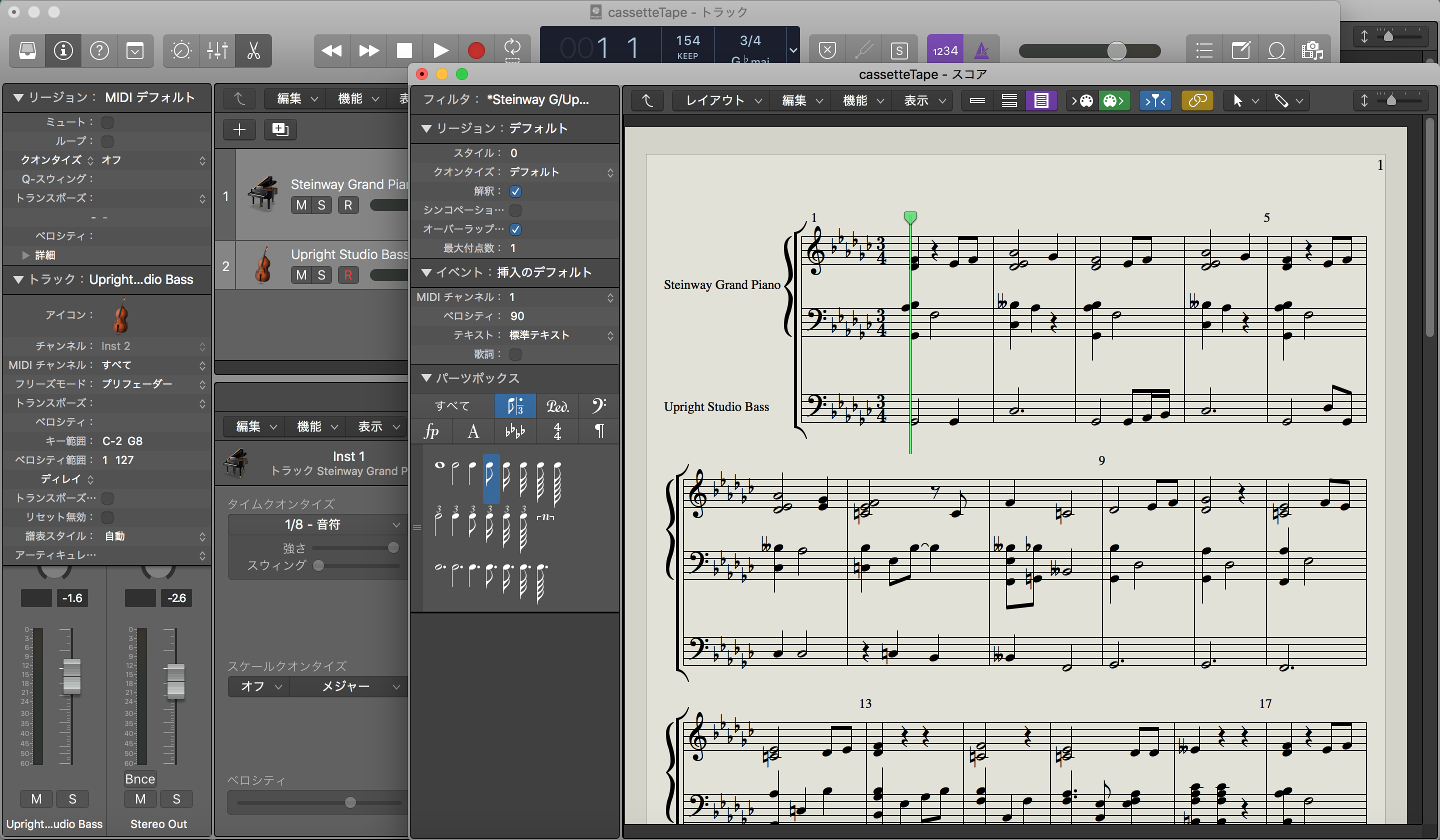Select the pedal marking part box group
This screenshot has width=1440, height=840.
click(556, 405)
